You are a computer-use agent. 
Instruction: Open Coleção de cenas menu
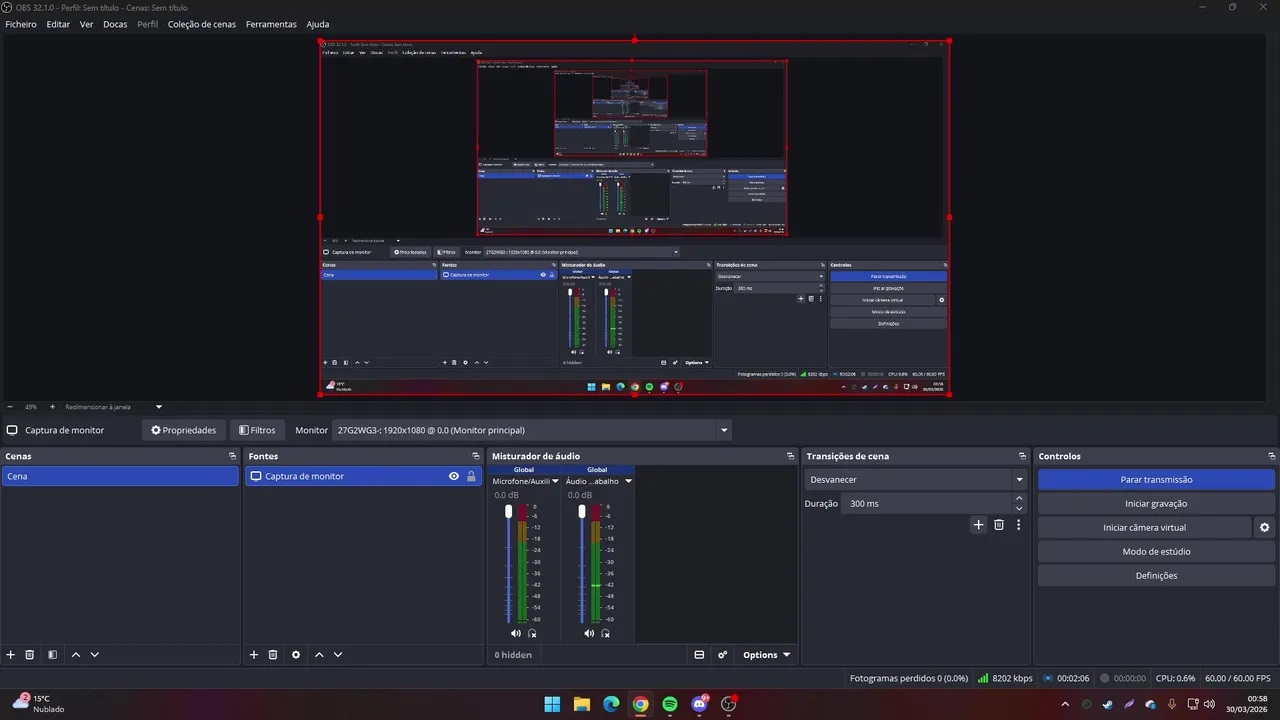[x=202, y=24]
